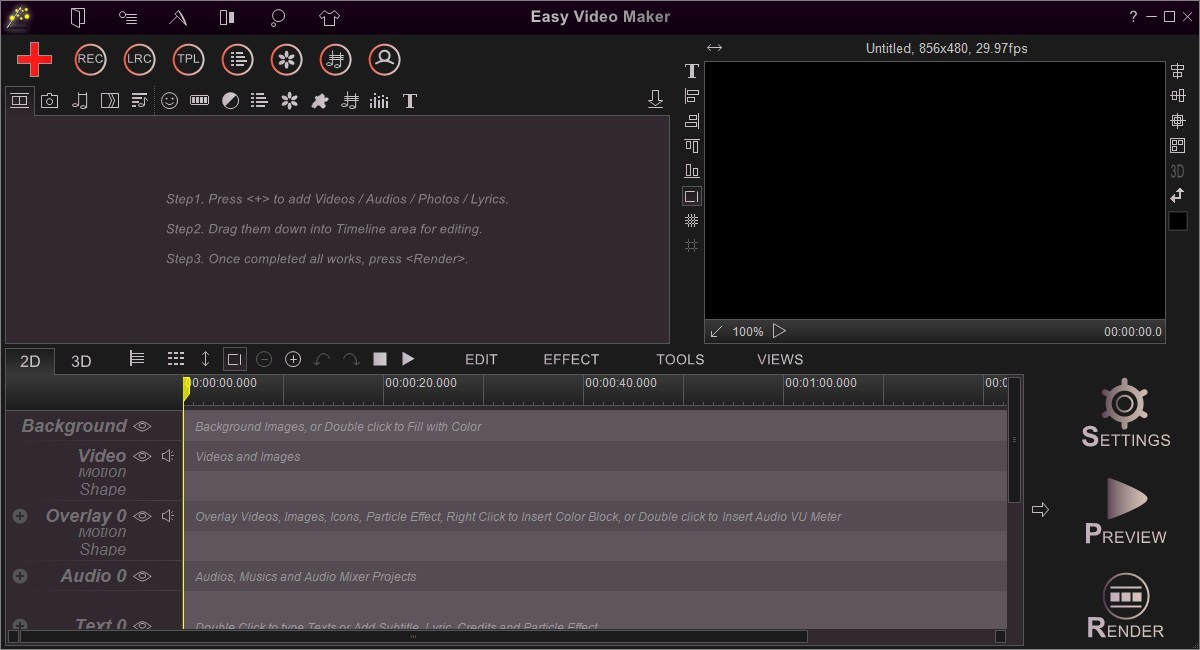Mute the Video track speaker icon
The height and width of the screenshot is (650, 1200).
click(166, 455)
